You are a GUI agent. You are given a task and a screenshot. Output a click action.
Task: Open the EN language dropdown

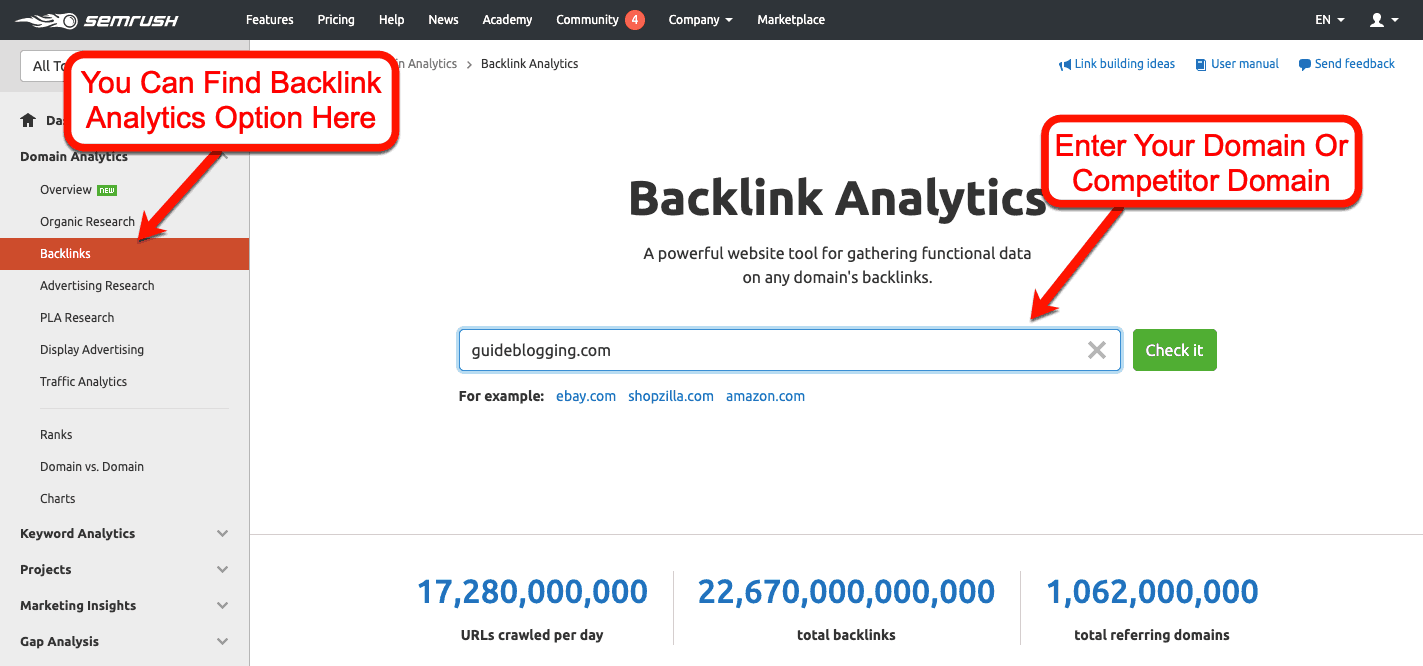point(1329,20)
